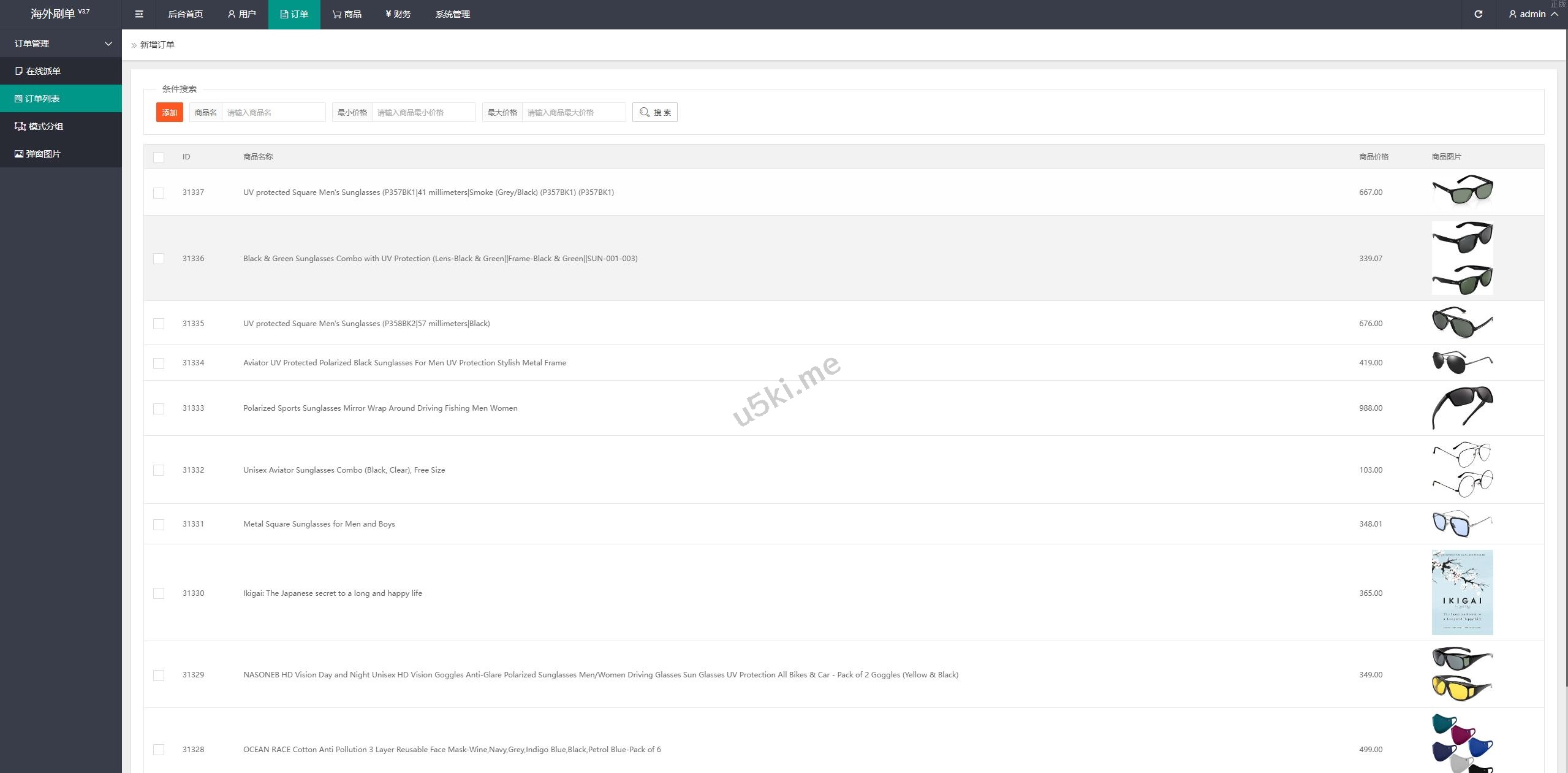
Task: Check the row for Ikigai book 31330
Action: click(x=159, y=593)
